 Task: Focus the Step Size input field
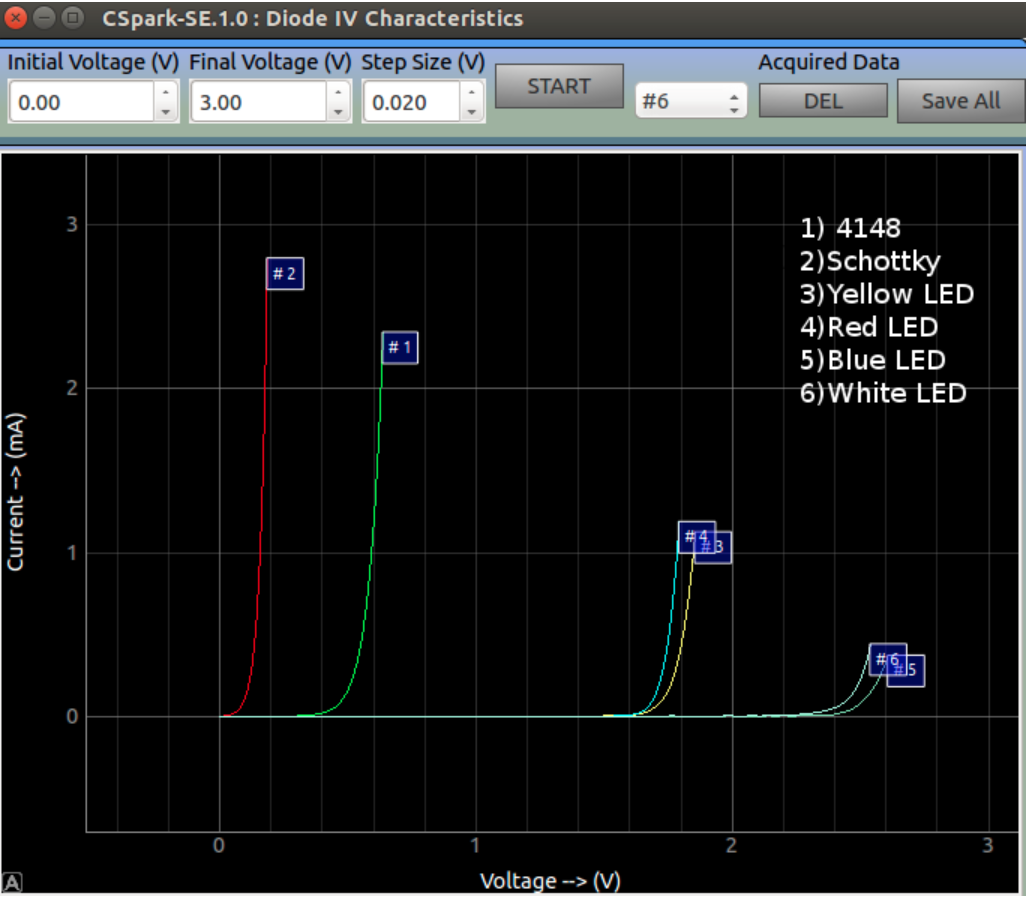[411, 102]
